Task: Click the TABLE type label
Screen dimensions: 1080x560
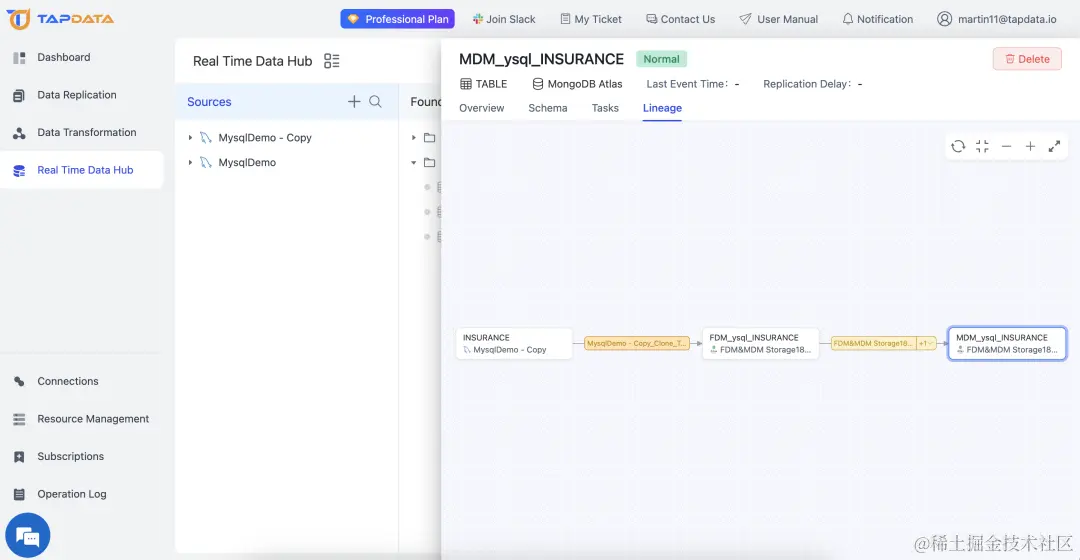Action: pos(484,84)
